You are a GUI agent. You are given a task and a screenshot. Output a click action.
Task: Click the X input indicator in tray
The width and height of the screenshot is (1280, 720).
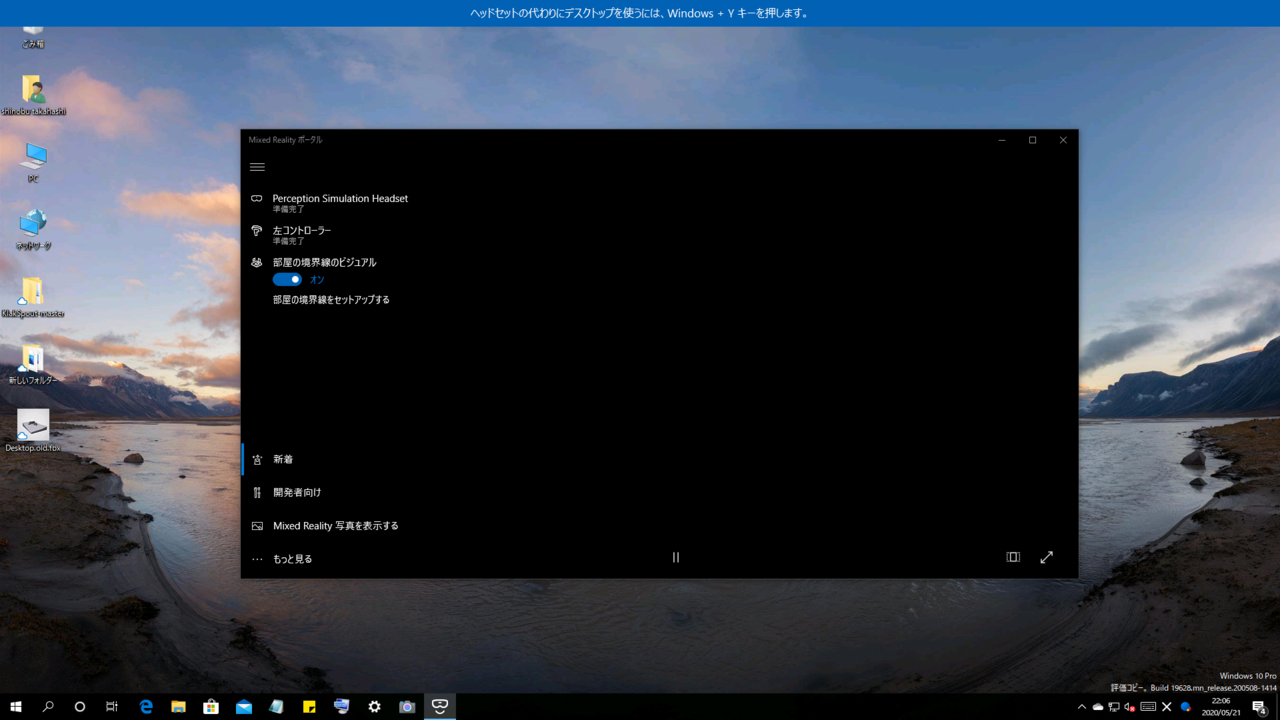[1167, 707]
